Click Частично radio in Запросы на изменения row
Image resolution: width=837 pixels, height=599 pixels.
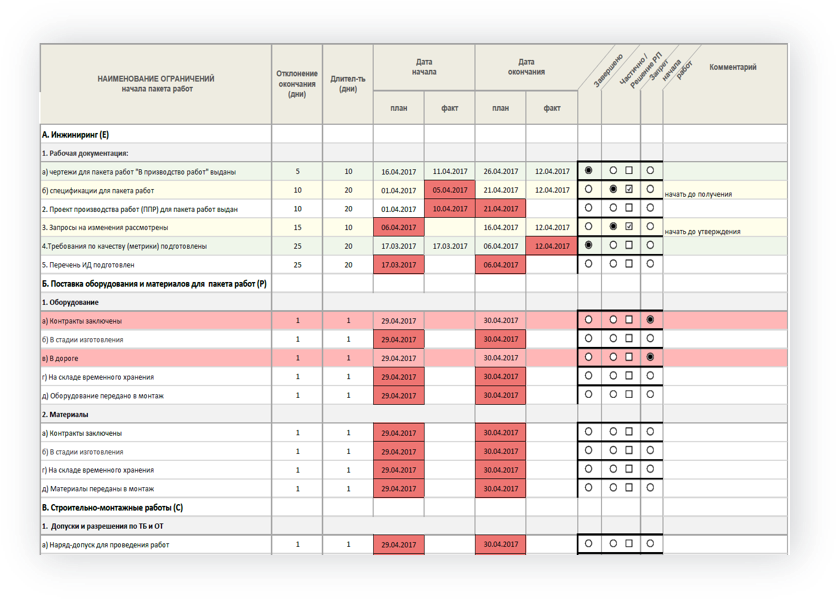click(613, 226)
